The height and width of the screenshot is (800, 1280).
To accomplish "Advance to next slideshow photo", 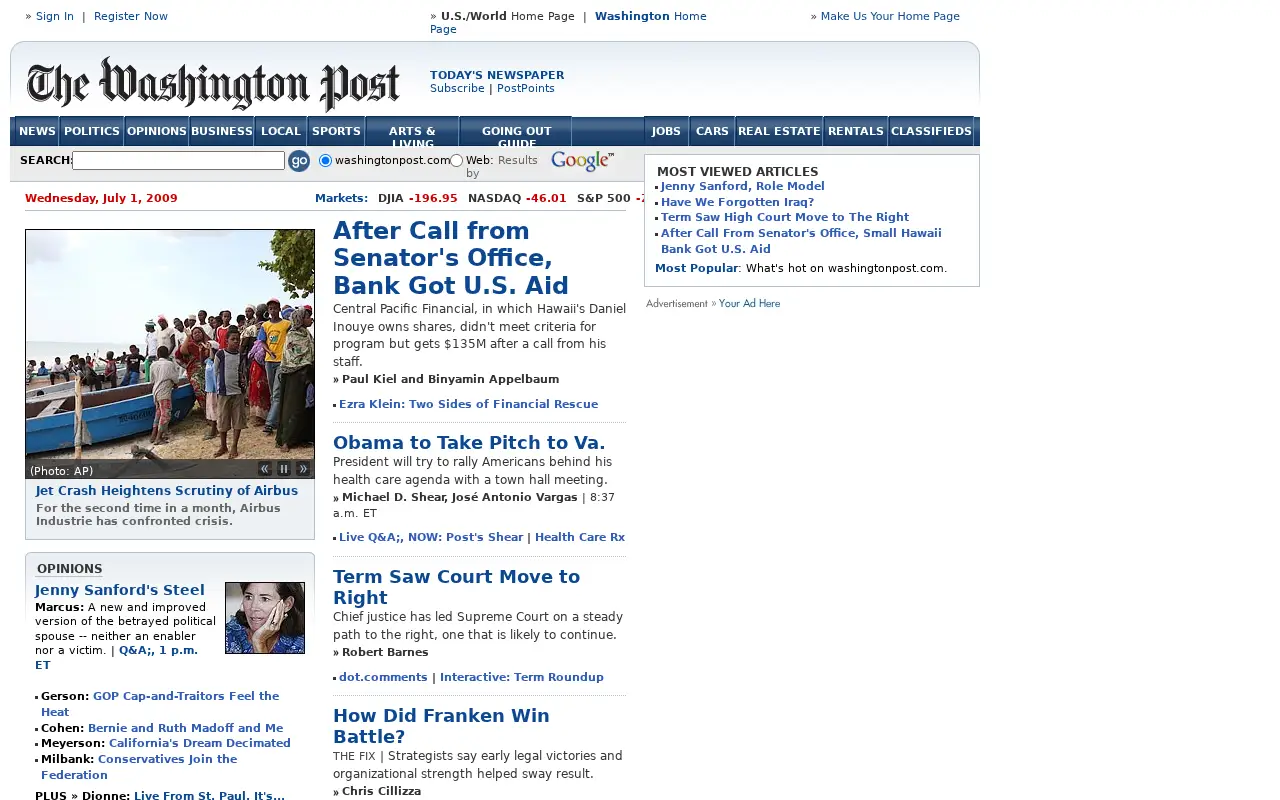I will pyautogui.click(x=303, y=469).
